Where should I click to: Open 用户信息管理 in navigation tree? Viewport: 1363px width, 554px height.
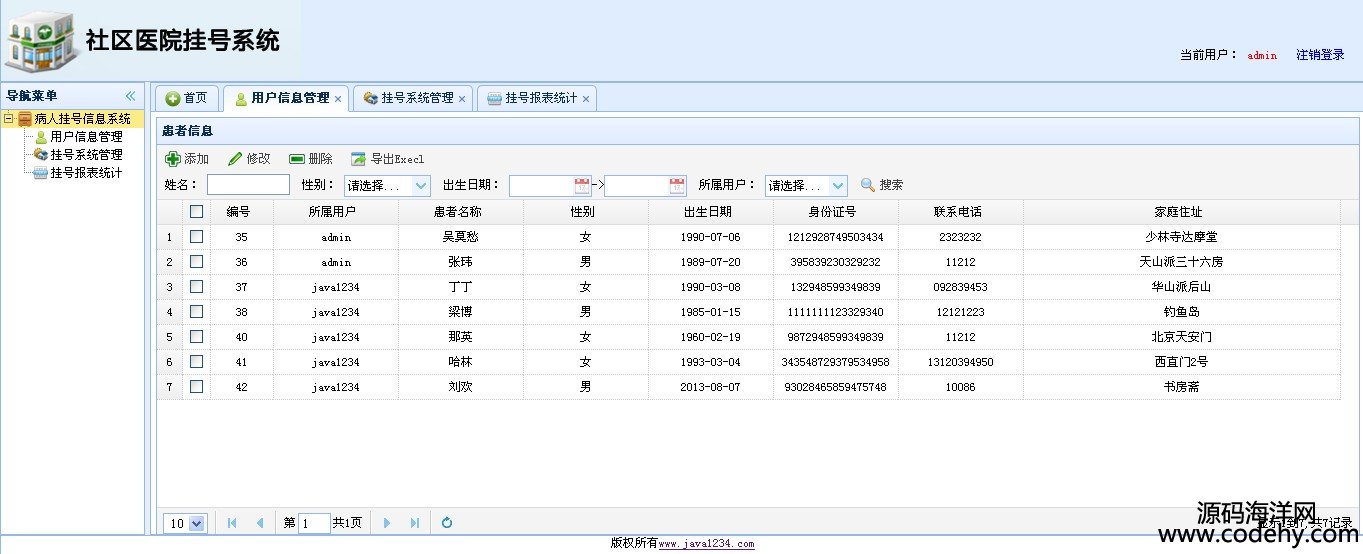[86, 137]
